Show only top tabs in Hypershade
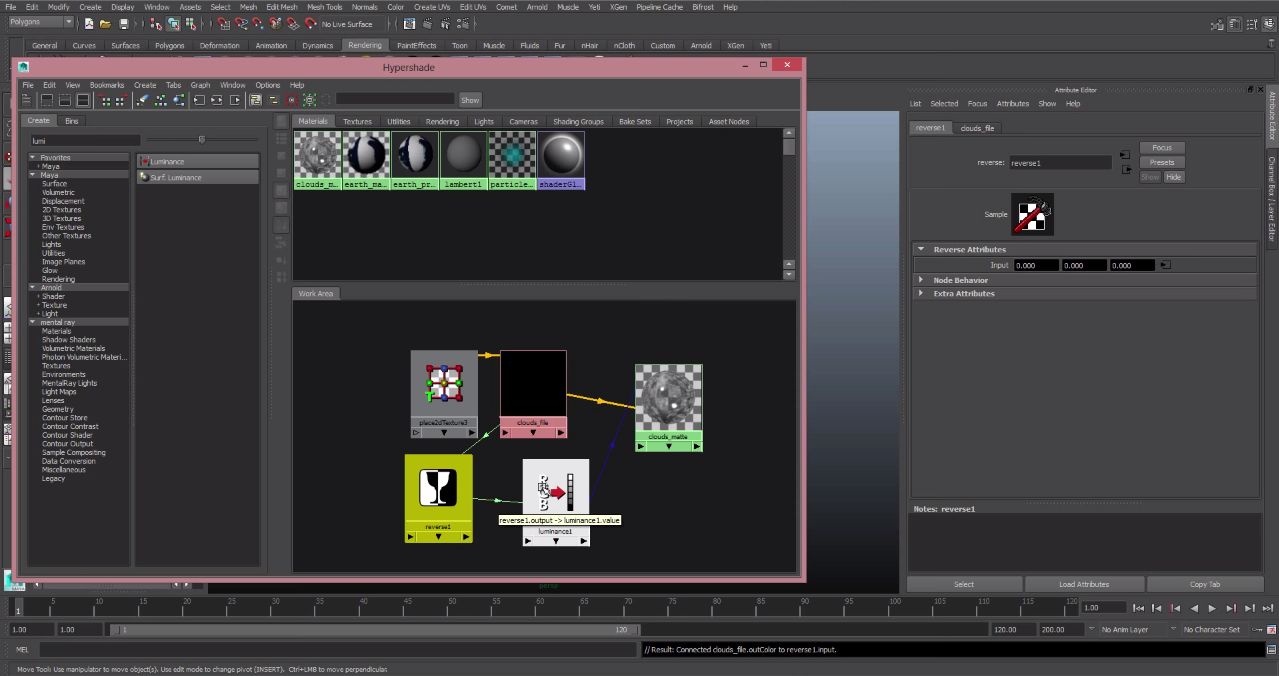Screen dimensions: 1279x676 [x=46, y=99]
